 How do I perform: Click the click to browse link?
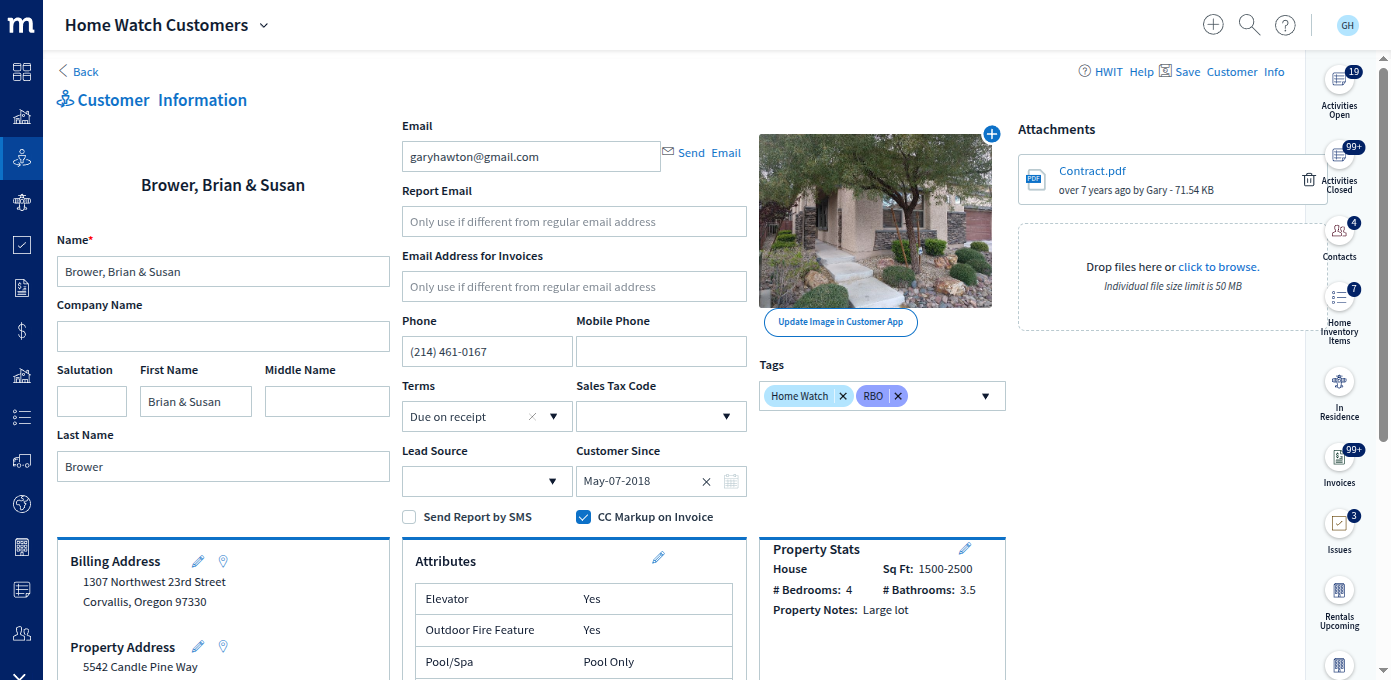[1219, 267]
